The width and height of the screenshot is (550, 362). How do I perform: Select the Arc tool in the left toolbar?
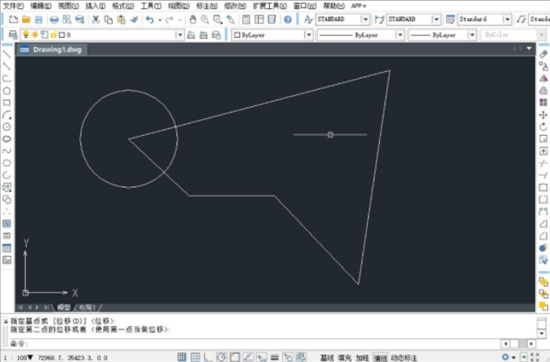point(7,115)
